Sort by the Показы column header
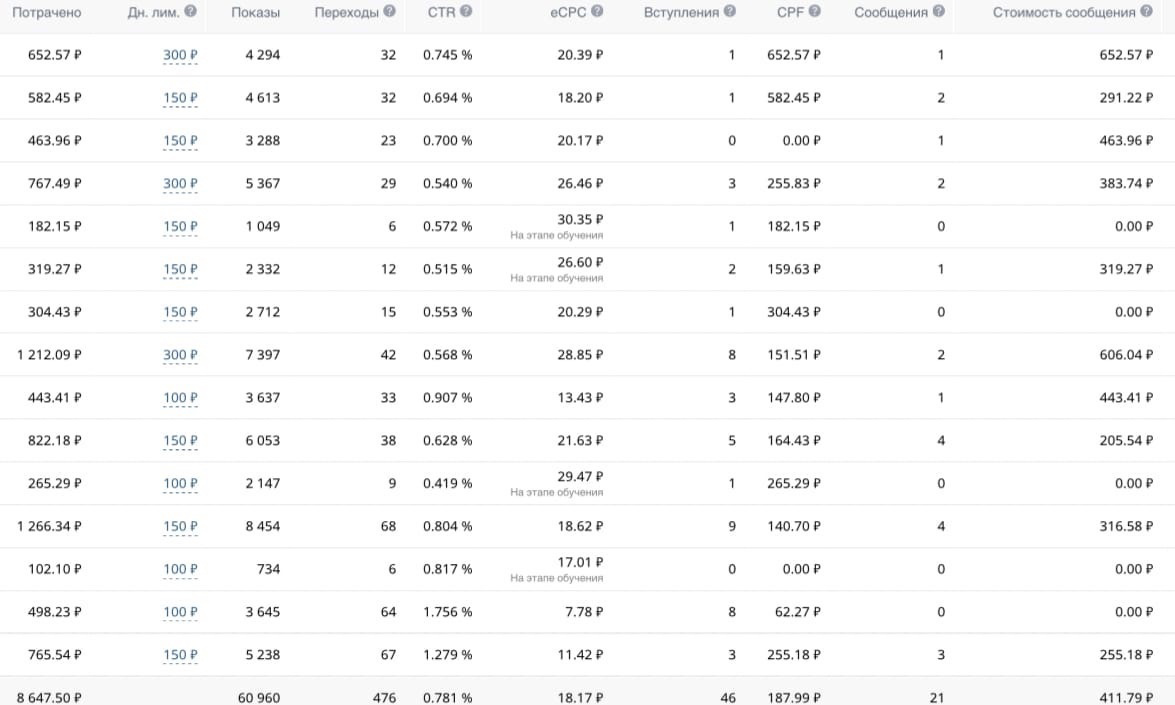The width and height of the screenshot is (1175, 705). (x=256, y=13)
